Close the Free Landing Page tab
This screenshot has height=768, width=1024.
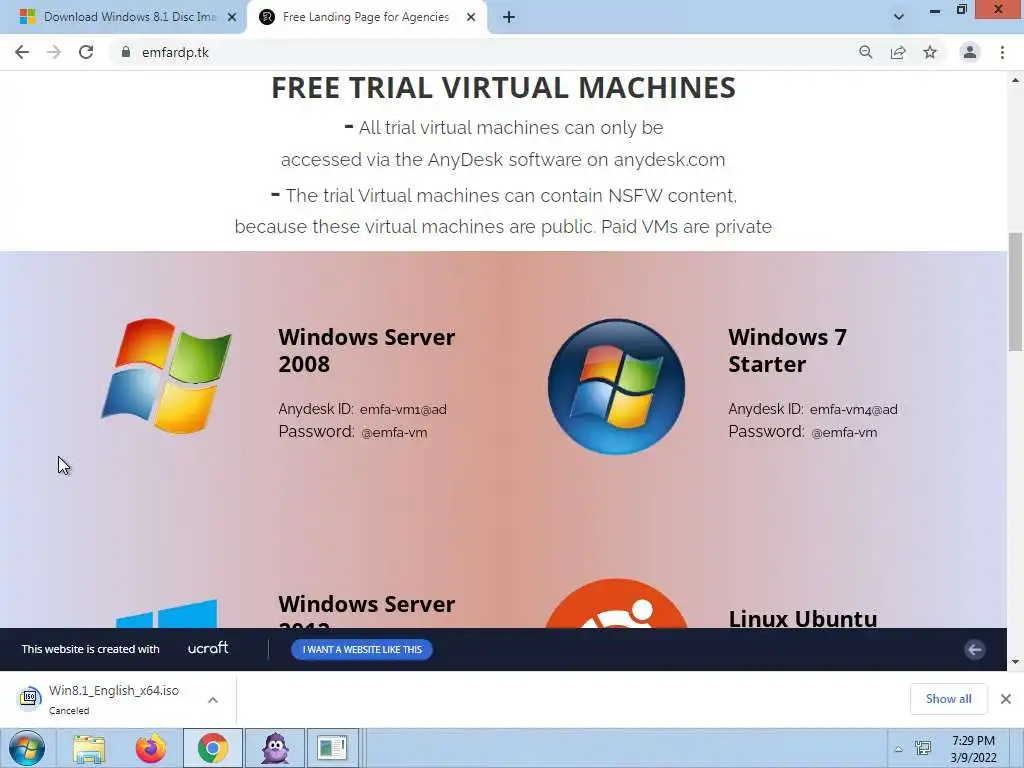coord(471,17)
